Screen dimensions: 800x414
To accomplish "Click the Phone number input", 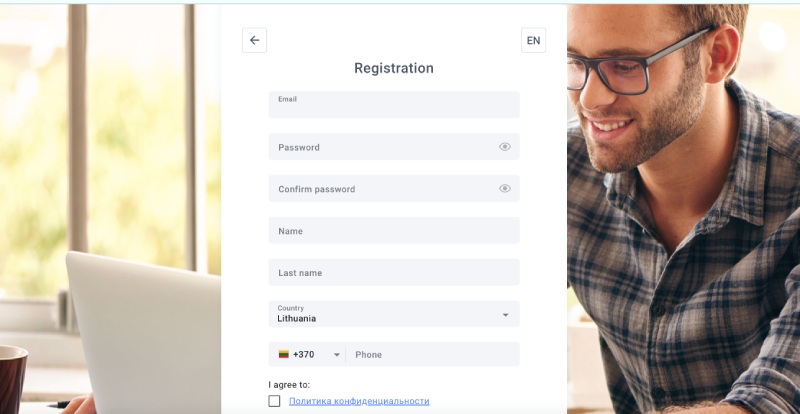I will [433, 355].
